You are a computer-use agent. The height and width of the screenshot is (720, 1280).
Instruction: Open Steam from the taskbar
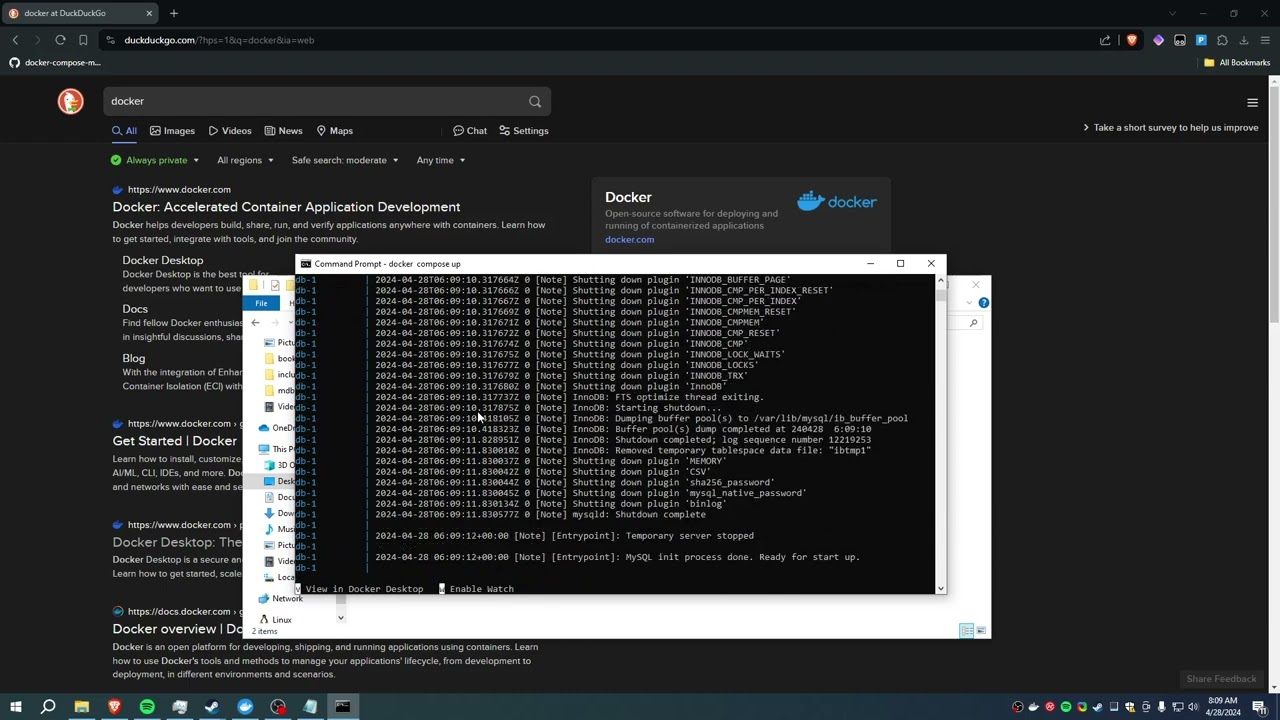coord(212,707)
